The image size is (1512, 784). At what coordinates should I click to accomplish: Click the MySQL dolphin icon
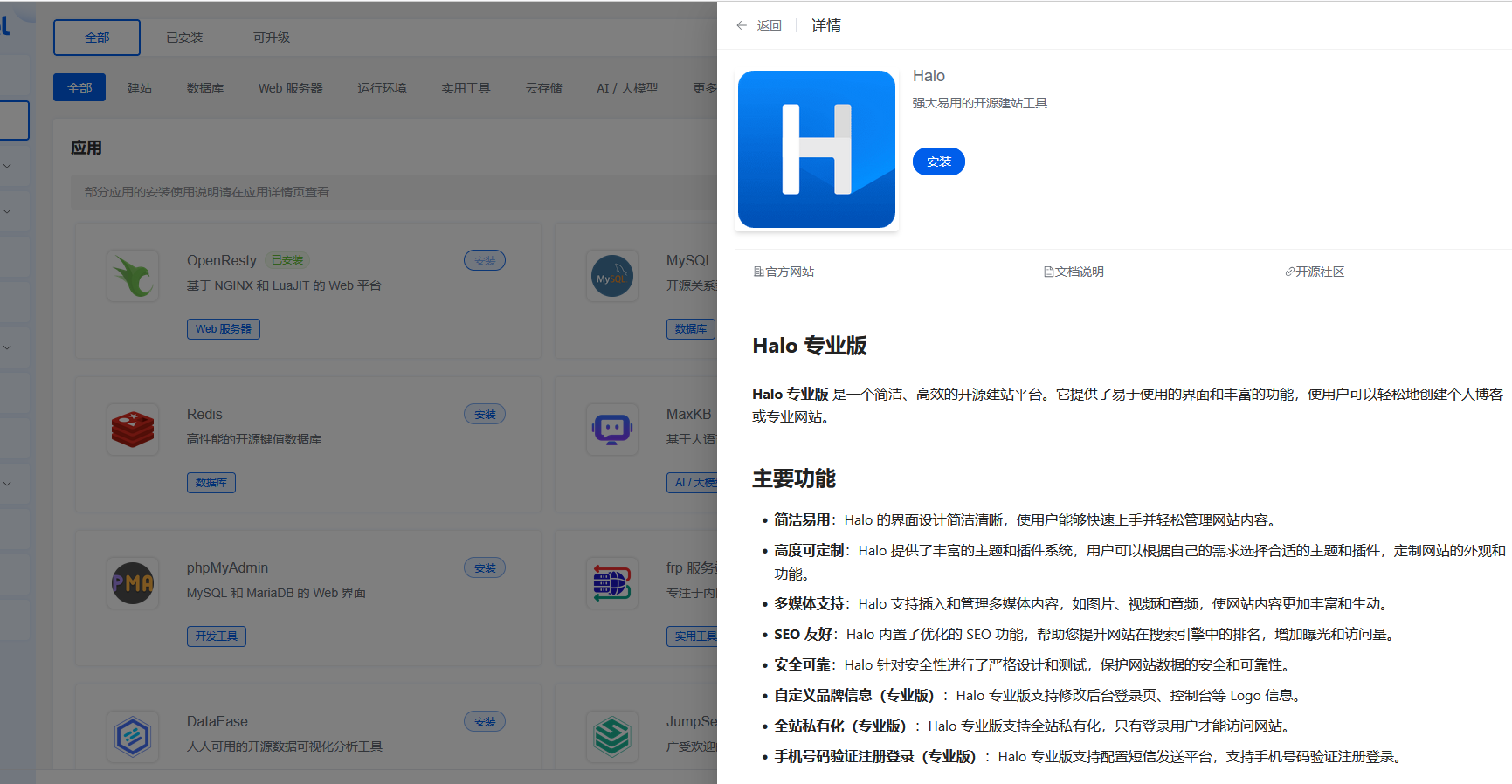(x=611, y=276)
